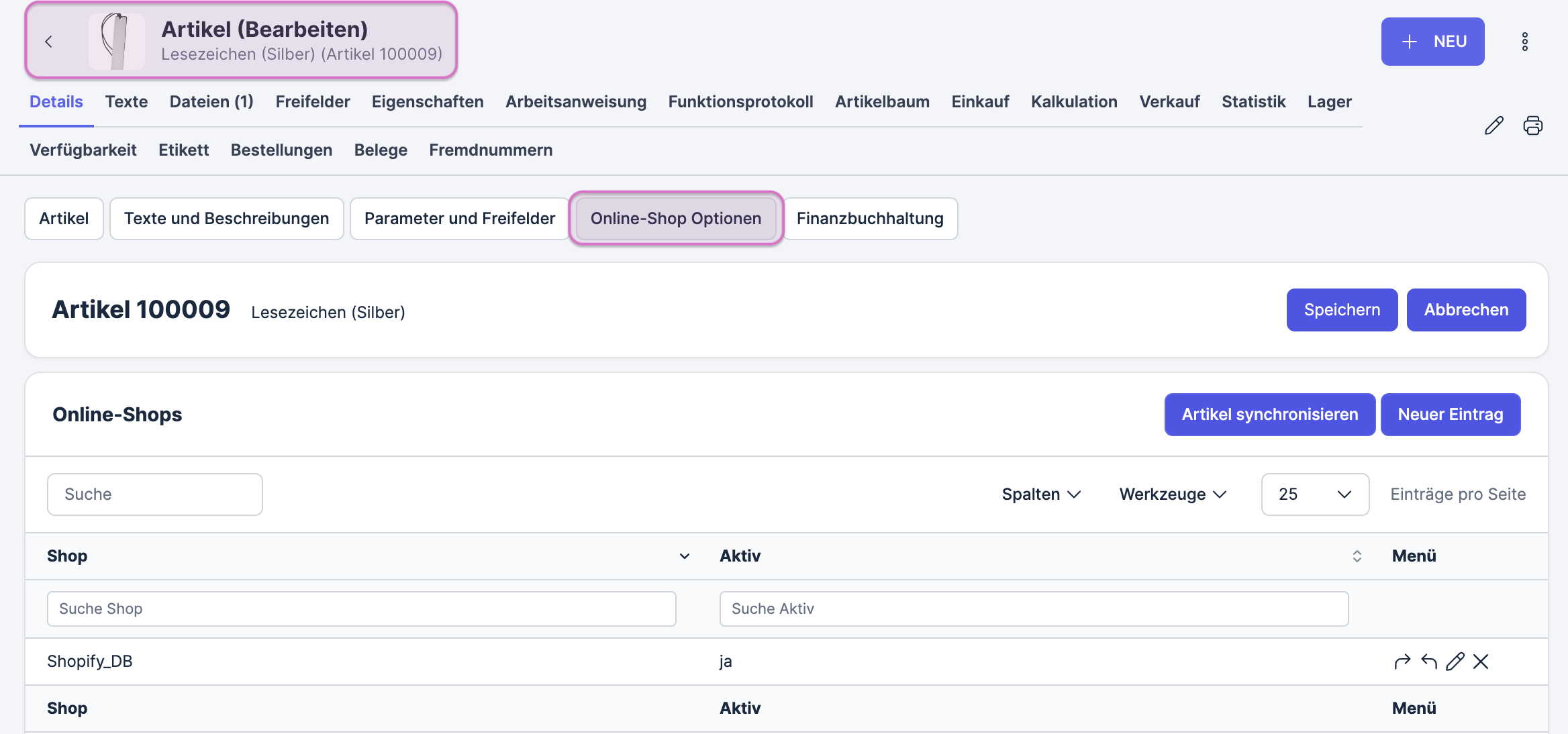
Task: Toggle sort on the Aktiv column
Action: 1357,556
